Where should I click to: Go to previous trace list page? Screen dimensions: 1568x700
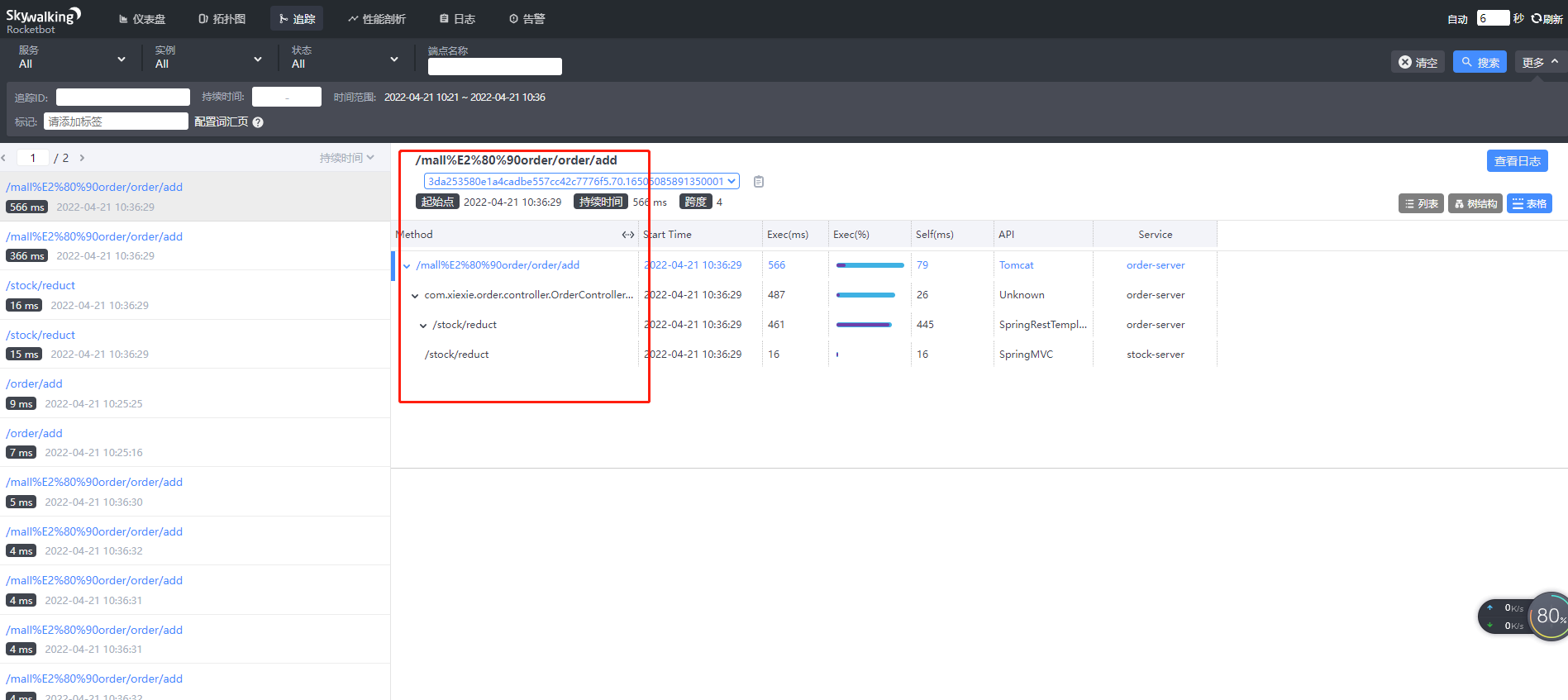pos(4,158)
